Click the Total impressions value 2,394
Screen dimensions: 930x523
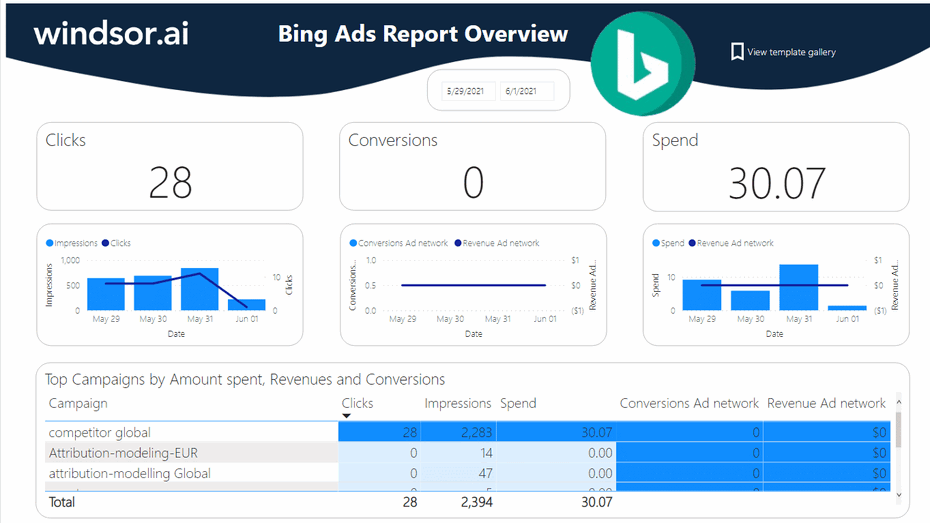[x=476, y=502]
